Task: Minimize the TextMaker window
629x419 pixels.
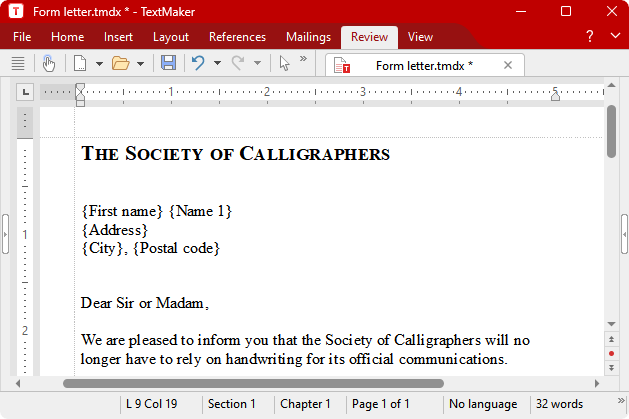Action: [x=521, y=11]
